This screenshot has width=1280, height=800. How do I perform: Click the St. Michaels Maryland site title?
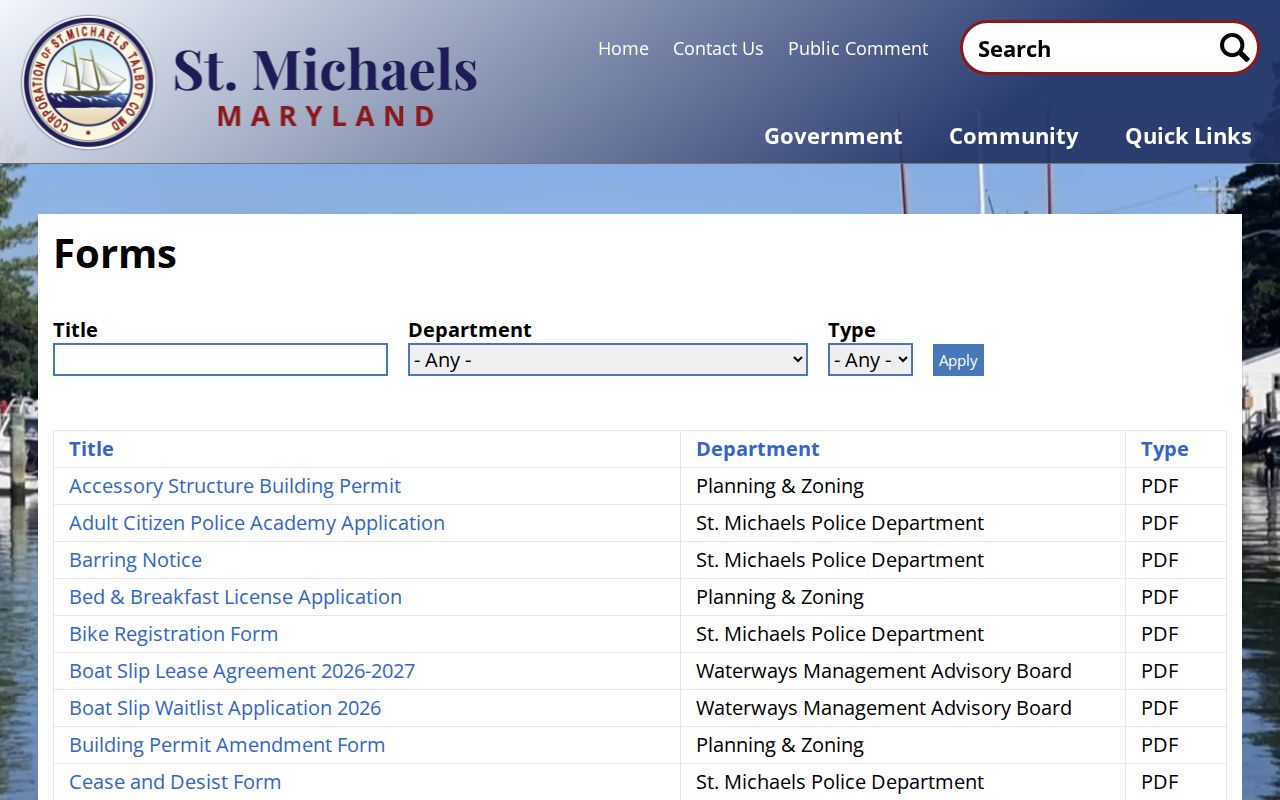pyautogui.click(x=325, y=86)
